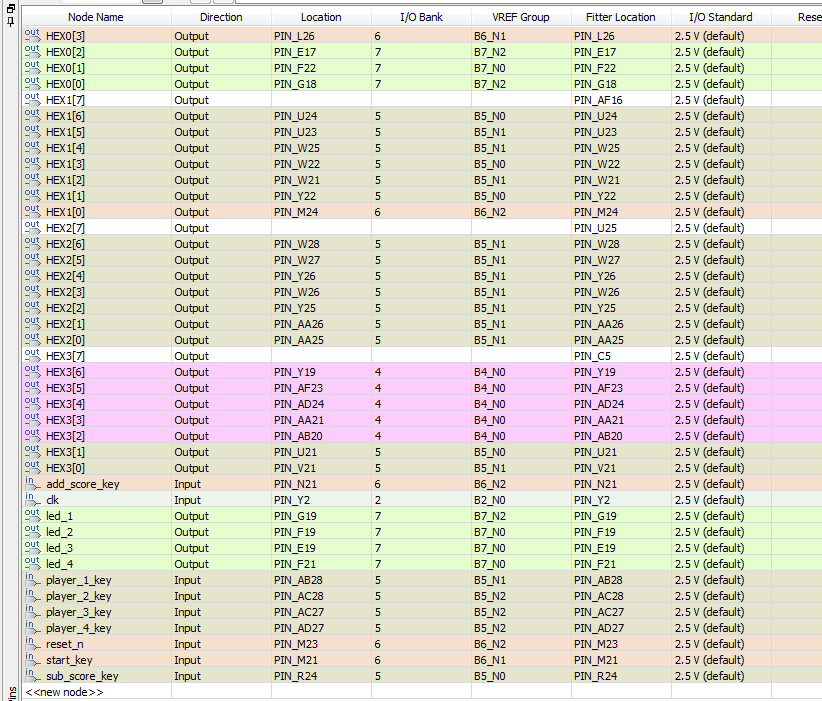Select player_3_key node name
Screen dimensions: 822x701
coord(78,612)
